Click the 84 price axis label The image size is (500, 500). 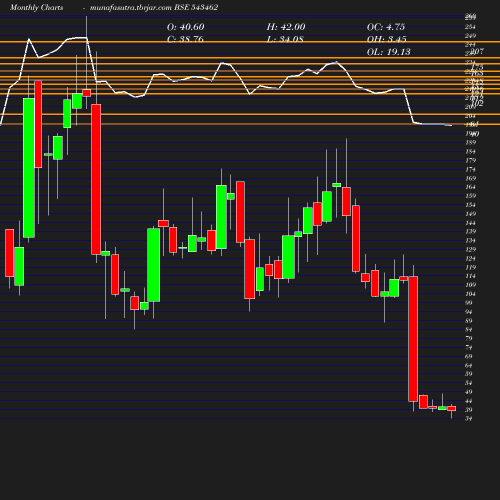click(469, 330)
